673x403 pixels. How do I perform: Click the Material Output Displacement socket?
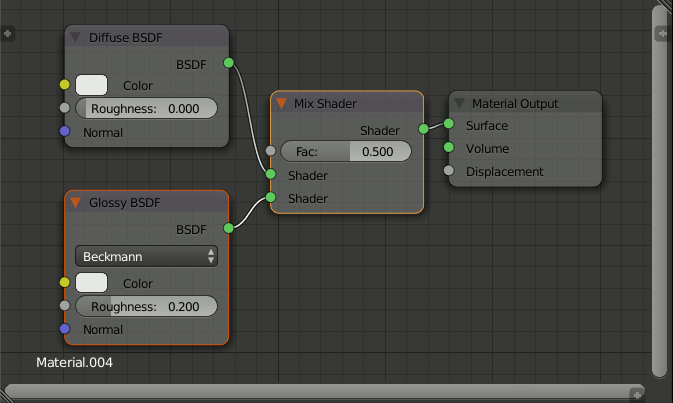click(448, 171)
